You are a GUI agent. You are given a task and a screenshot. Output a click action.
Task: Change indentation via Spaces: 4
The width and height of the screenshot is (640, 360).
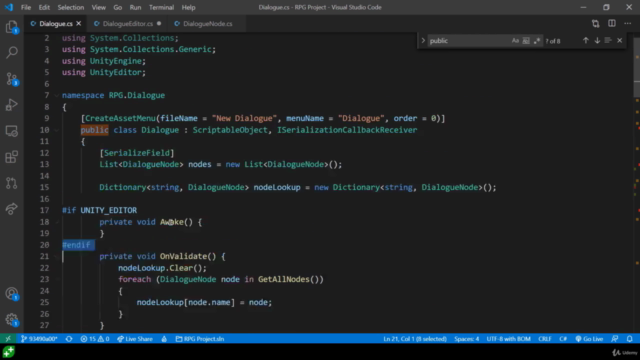[x=467, y=339]
